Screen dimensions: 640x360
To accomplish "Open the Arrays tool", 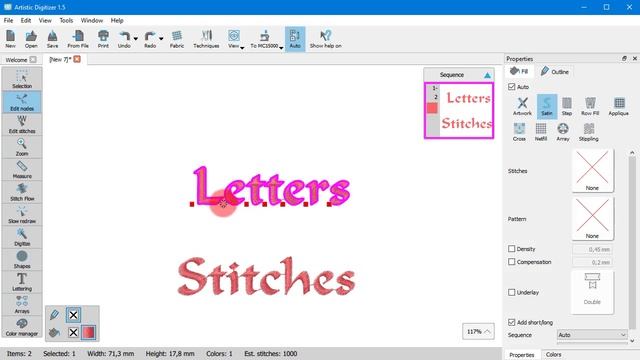I will coord(22,304).
